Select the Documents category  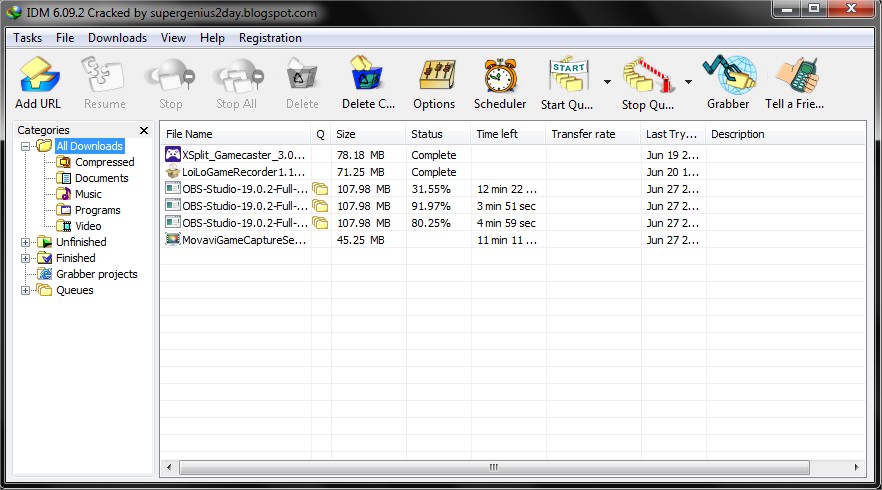point(101,178)
